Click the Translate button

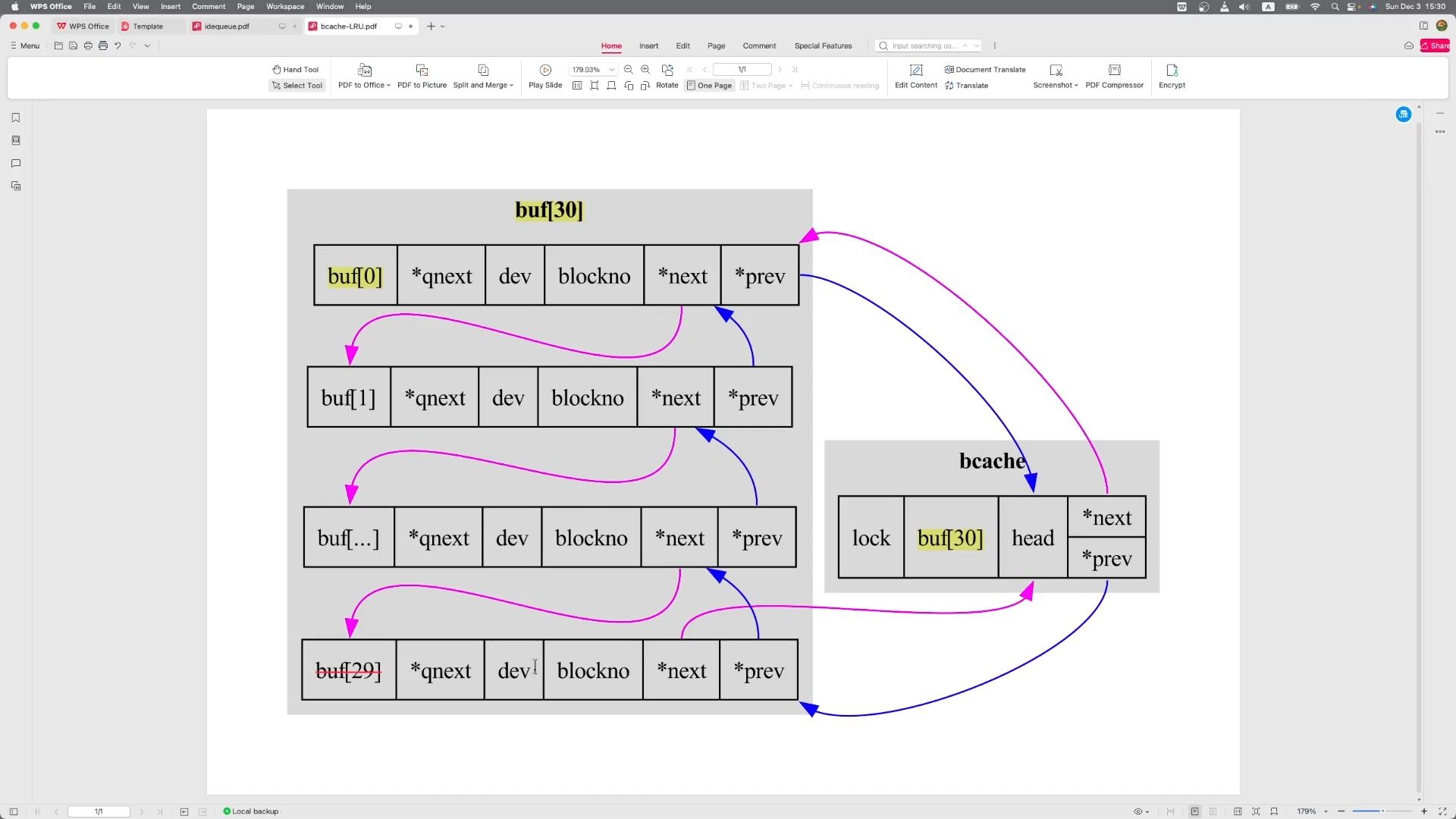pyautogui.click(x=967, y=86)
